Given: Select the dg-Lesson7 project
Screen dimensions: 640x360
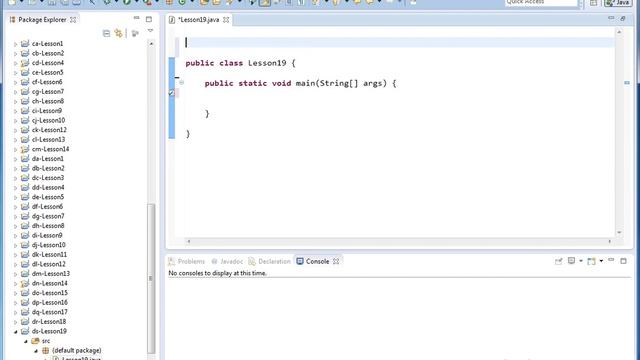Looking at the screenshot, I should (x=48, y=216).
